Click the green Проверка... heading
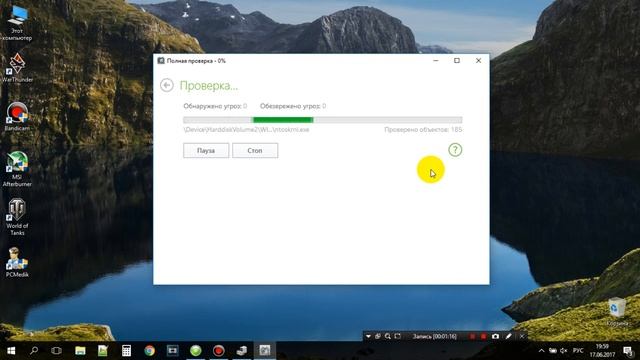This screenshot has width=640, height=360. point(209,86)
